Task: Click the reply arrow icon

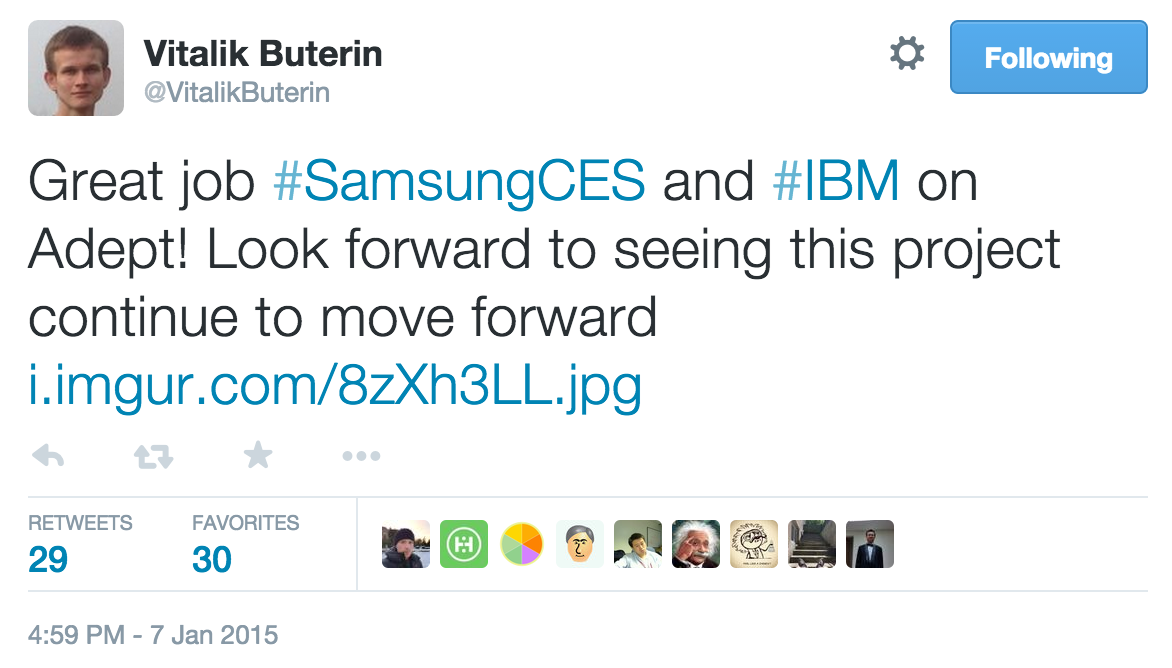Action: (x=48, y=457)
